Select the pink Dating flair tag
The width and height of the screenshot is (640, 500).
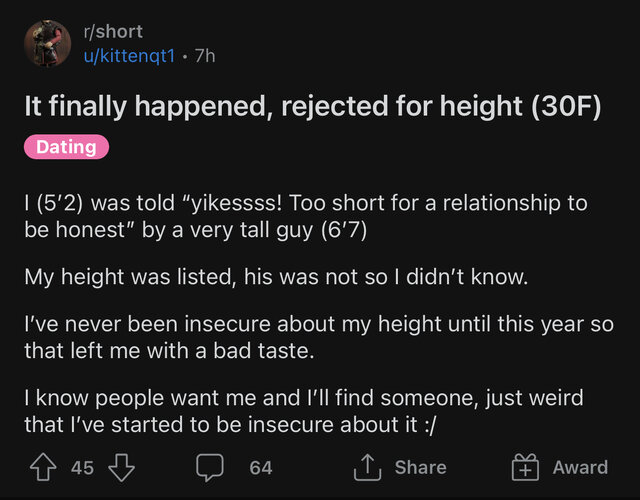click(x=66, y=148)
